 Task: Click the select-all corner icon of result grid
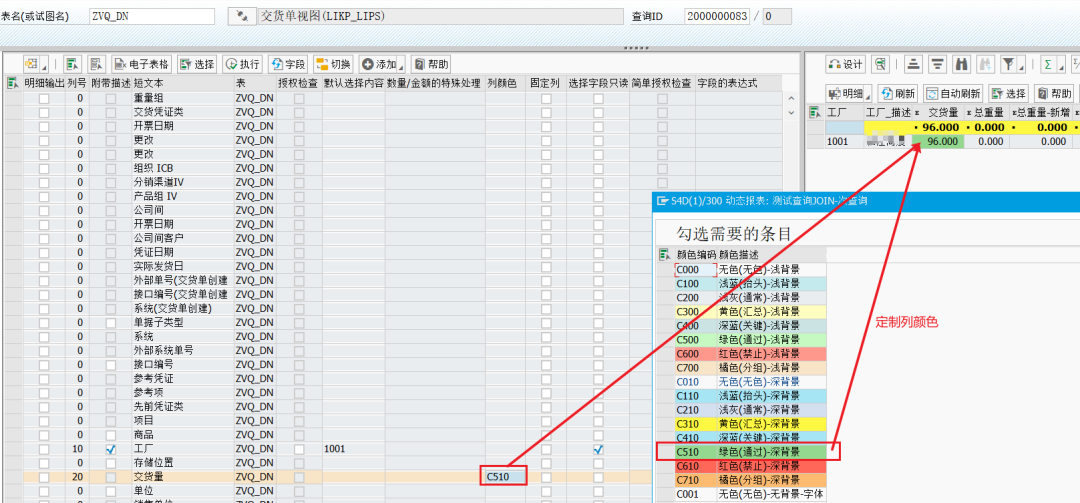point(815,112)
